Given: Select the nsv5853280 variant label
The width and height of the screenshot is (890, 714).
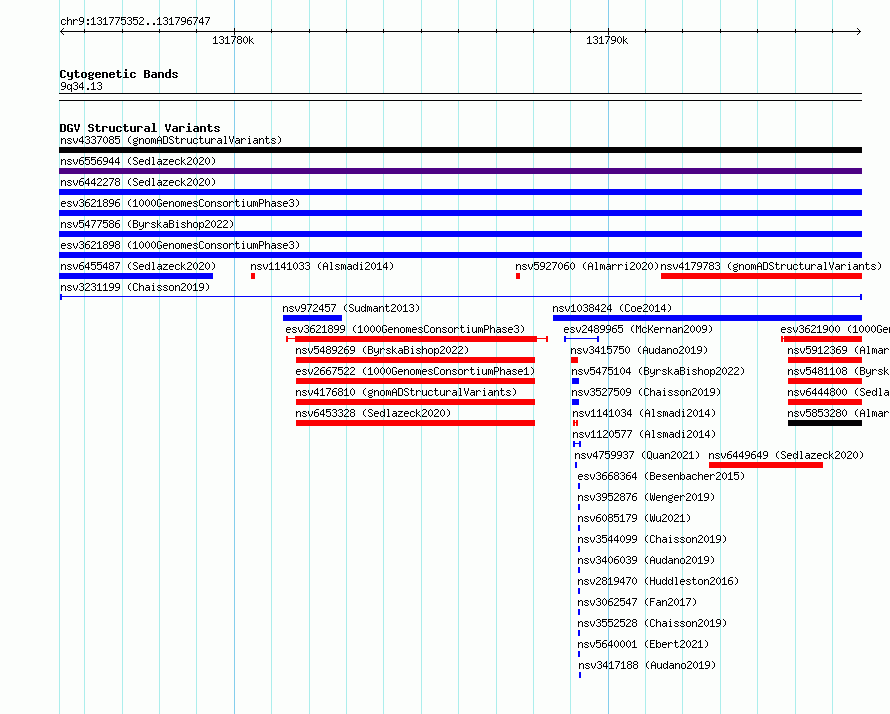Looking at the screenshot, I should pyautogui.click(x=838, y=413).
